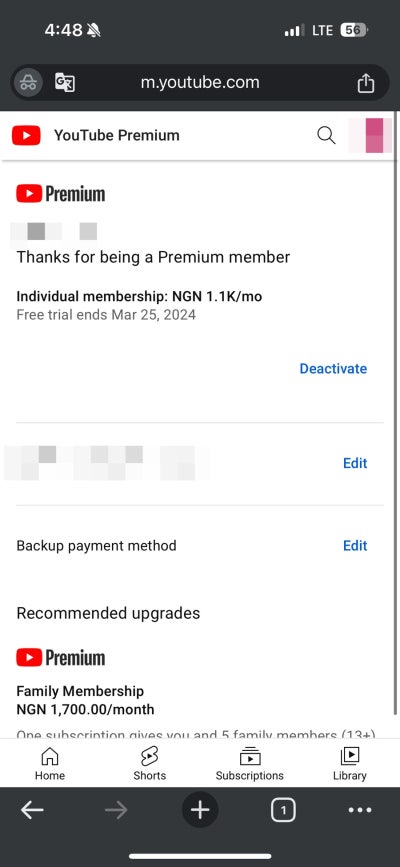The width and height of the screenshot is (400, 867).
Task: Open YouTube search magnifier icon
Action: [x=326, y=135]
